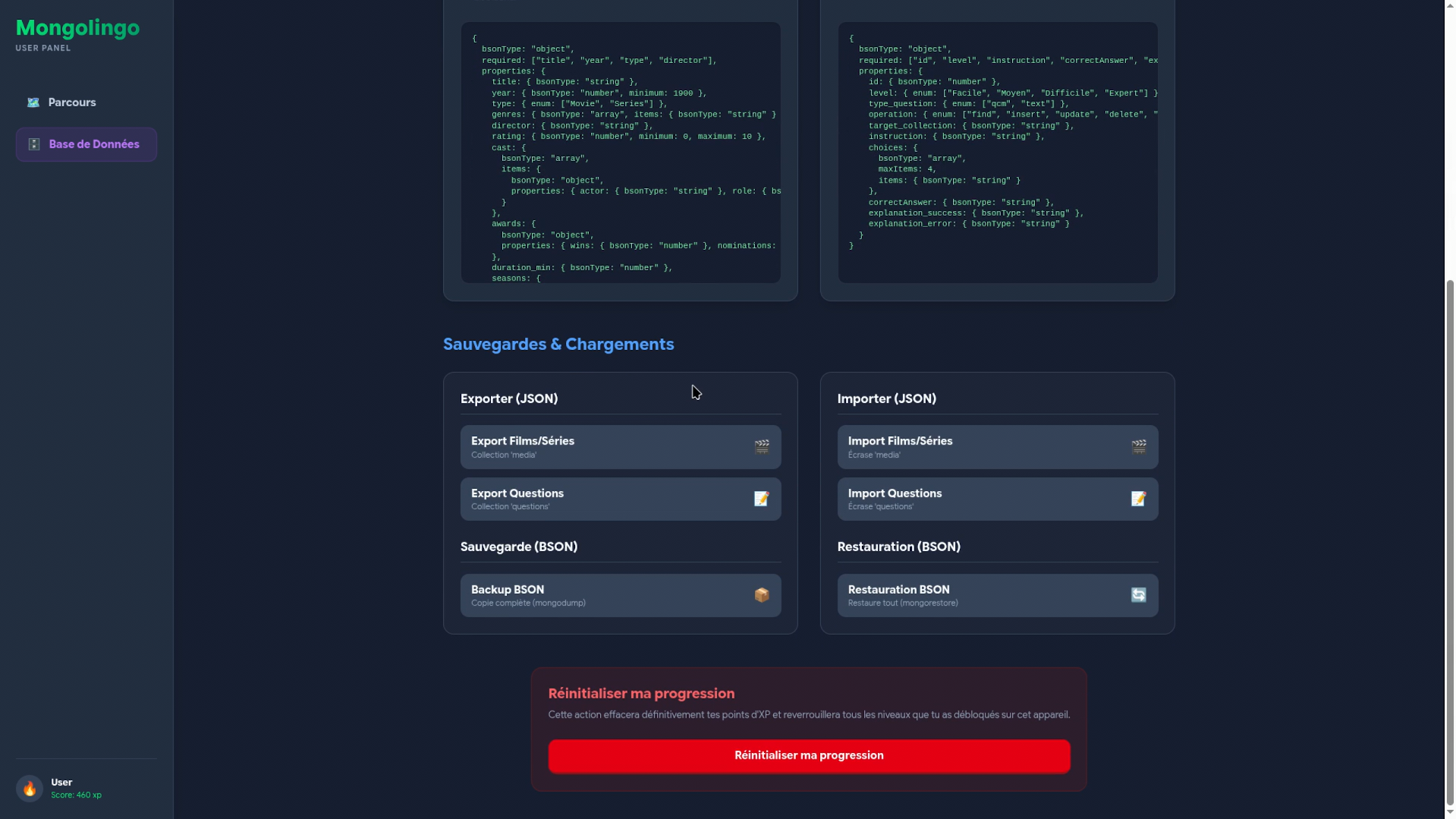The image size is (1456, 819).
Task: Click the Exporter (JSON) heading
Action: [509, 398]
